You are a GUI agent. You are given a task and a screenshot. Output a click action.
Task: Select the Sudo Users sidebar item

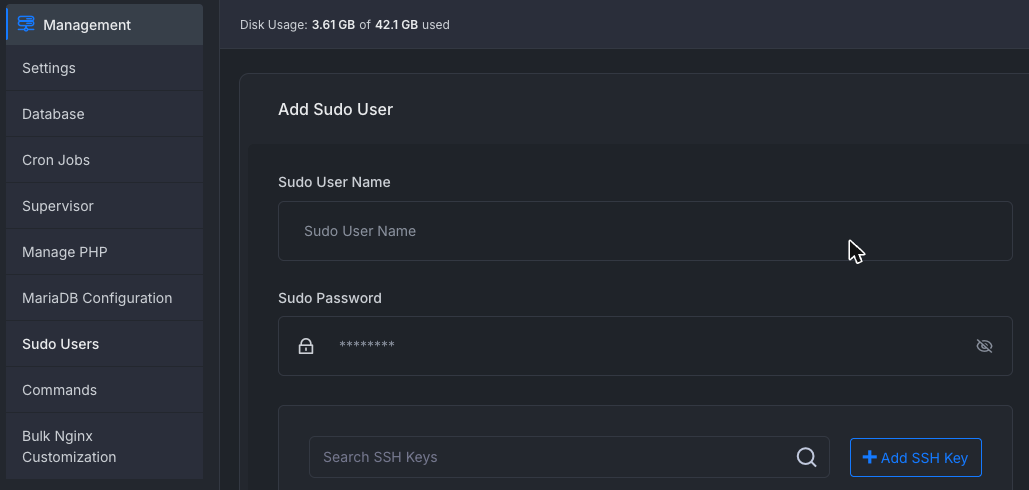(x=104, y=344)
